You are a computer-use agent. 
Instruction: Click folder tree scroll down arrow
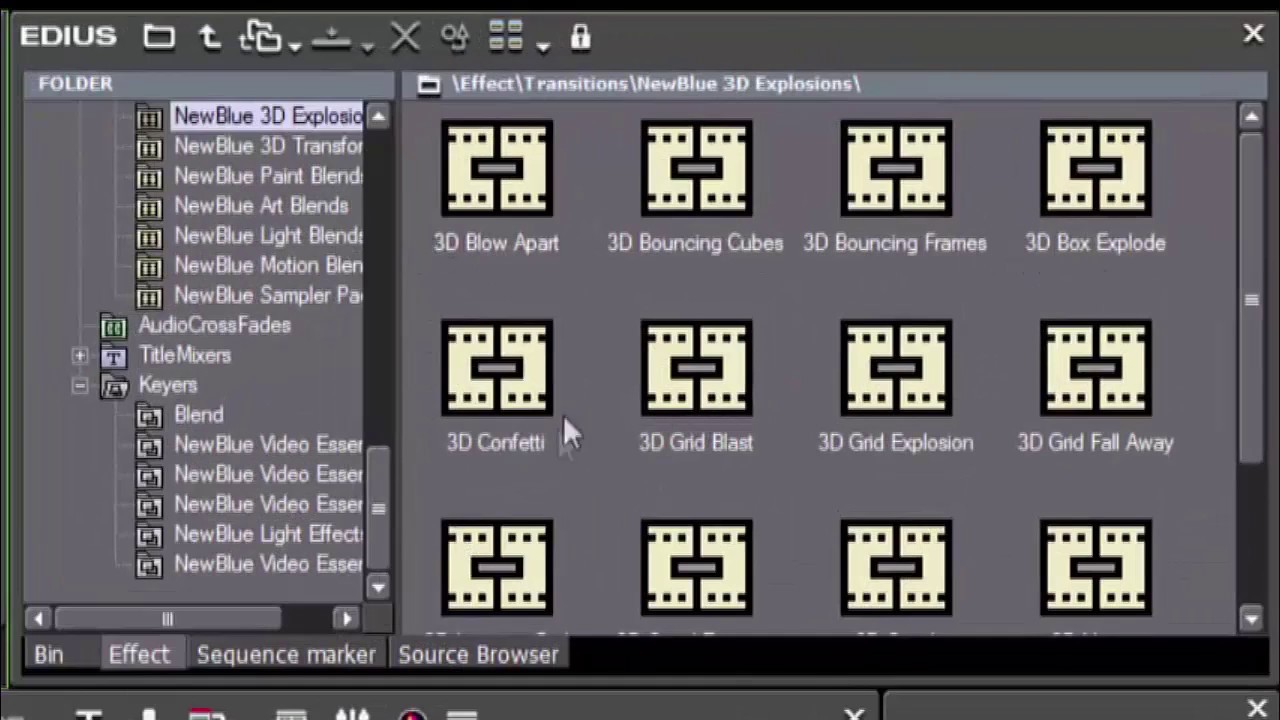coord(378,587)
